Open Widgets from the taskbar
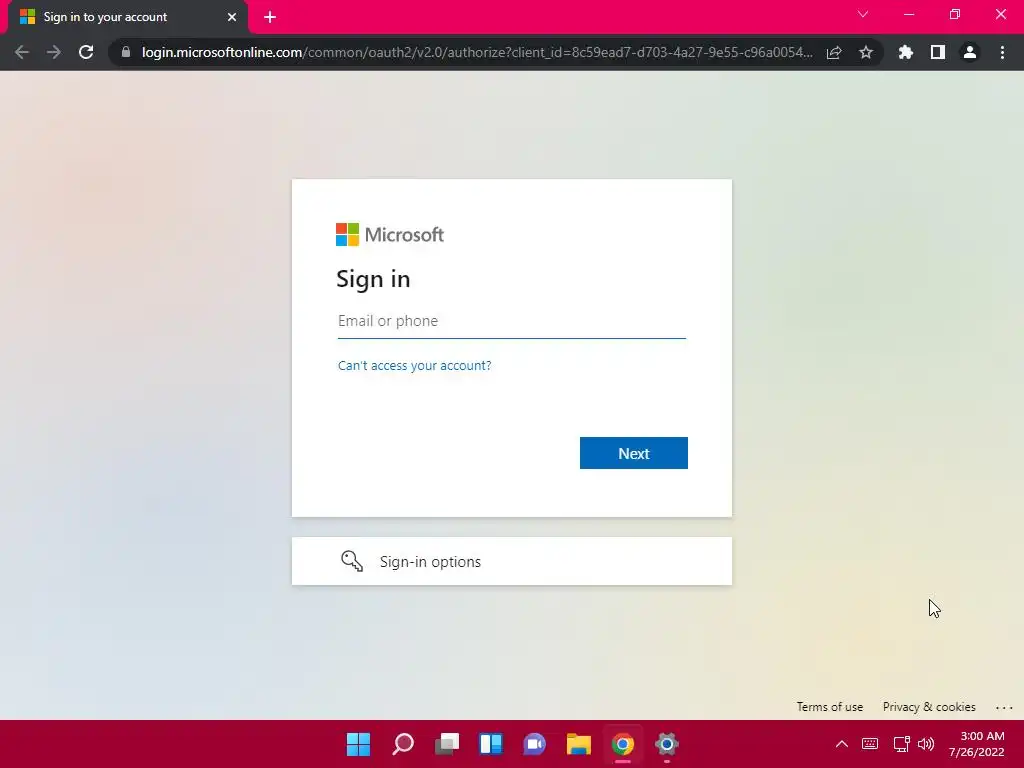The height and width of the screenshot is (768, 1024). coord(490,744)
